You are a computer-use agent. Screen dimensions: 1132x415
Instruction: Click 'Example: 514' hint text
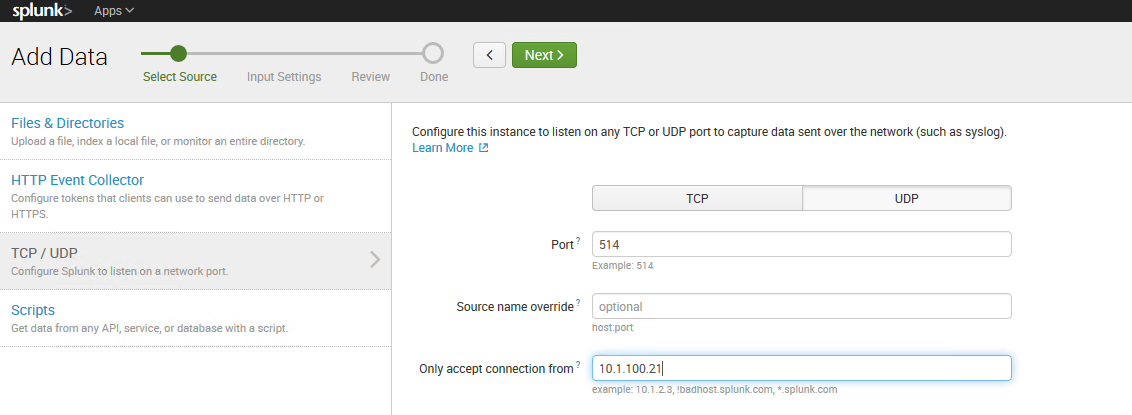622,266
